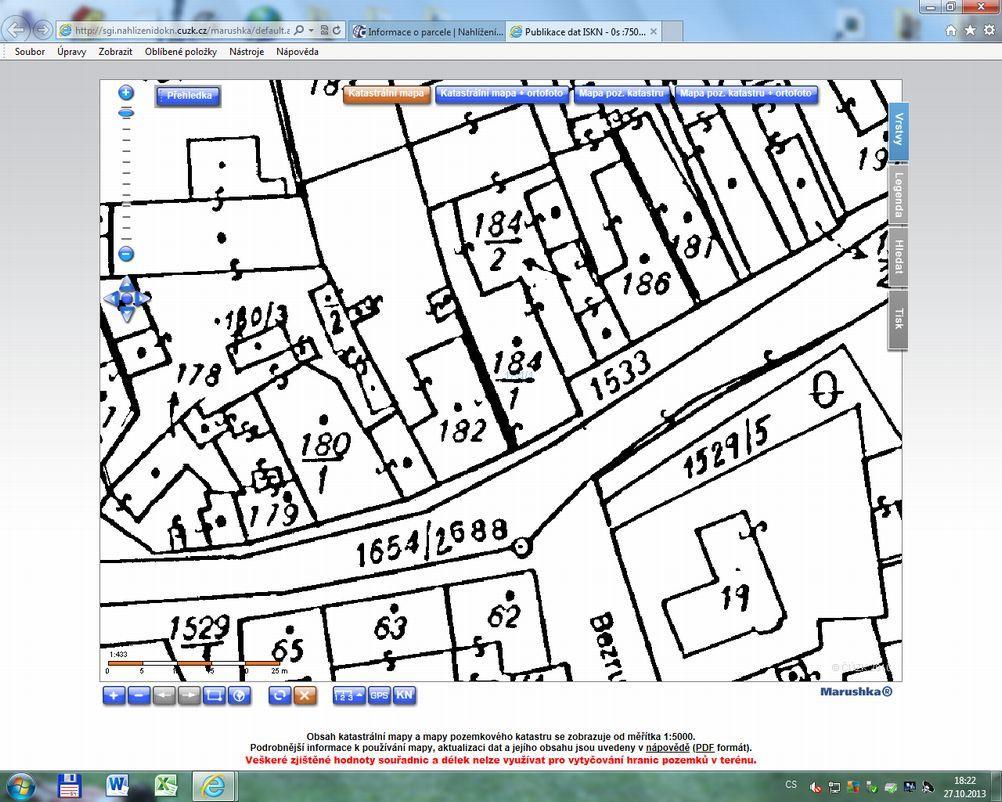Switch to Mapa poz. katastru view
Viewport: 1002px width, 802px height.
coord(621,94)
